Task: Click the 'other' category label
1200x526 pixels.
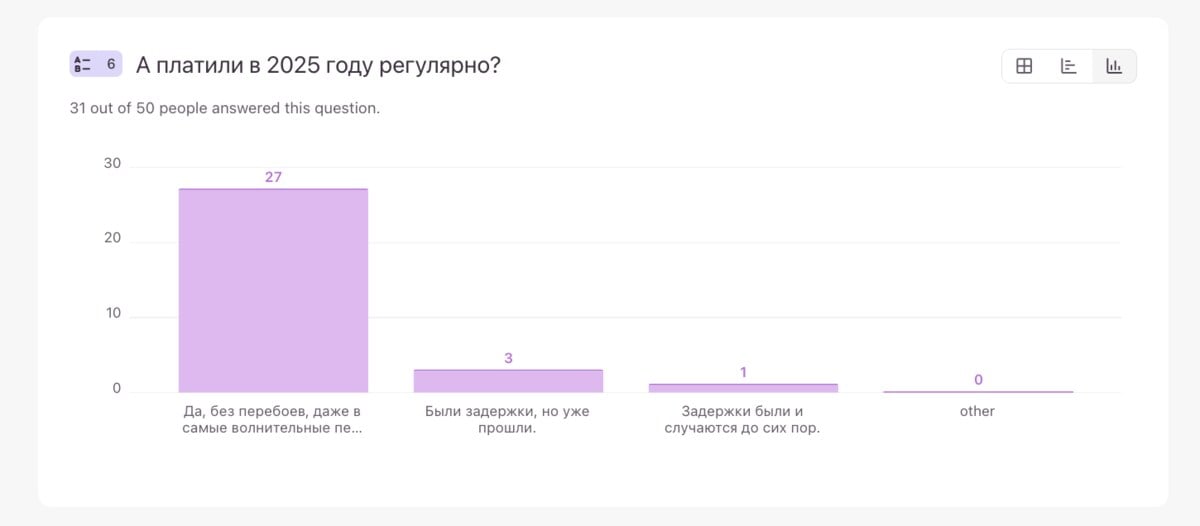Action: 978,411
